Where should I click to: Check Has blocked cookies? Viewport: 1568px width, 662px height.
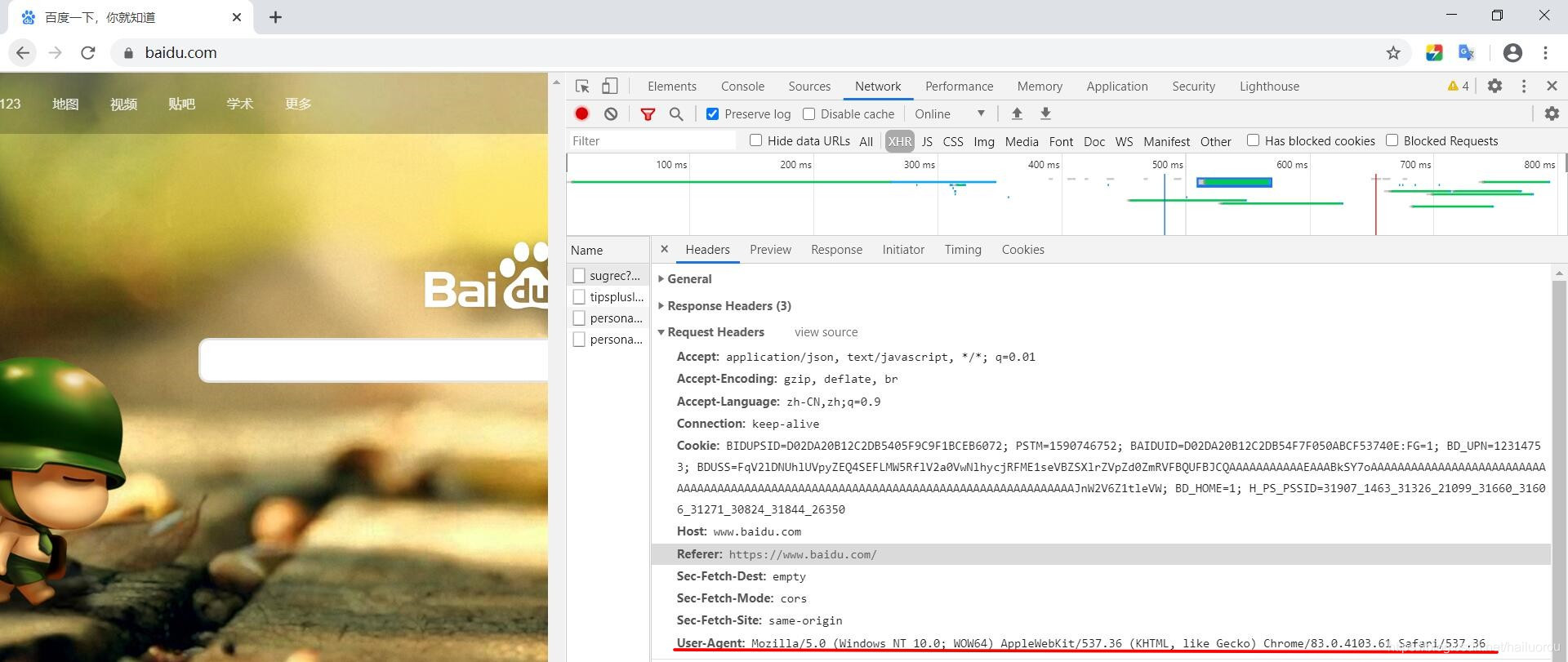pyautogui.click(x=1253, y=140)
